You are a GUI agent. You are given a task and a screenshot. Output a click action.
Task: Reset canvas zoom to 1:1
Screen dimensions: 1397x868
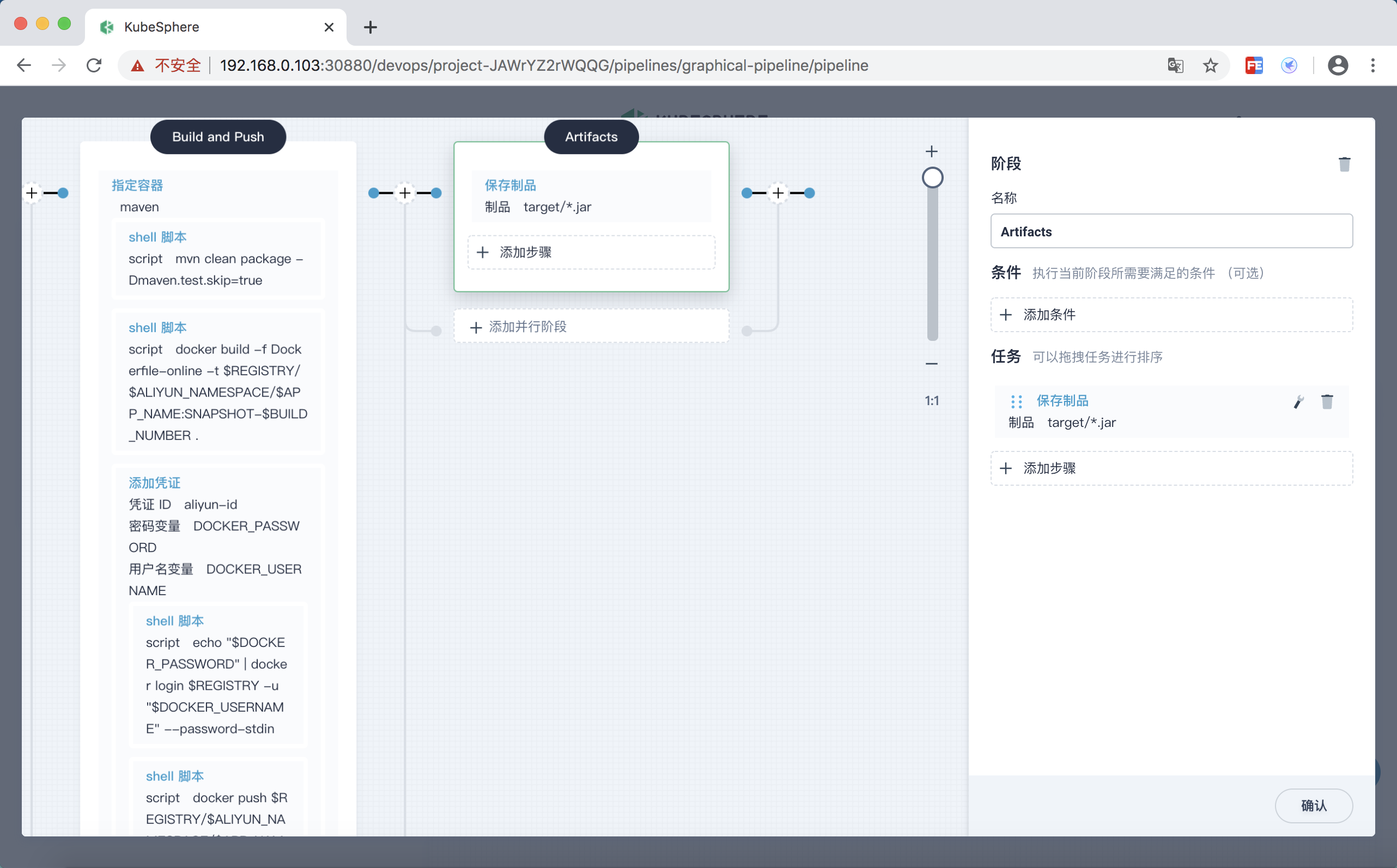point(932,401)
